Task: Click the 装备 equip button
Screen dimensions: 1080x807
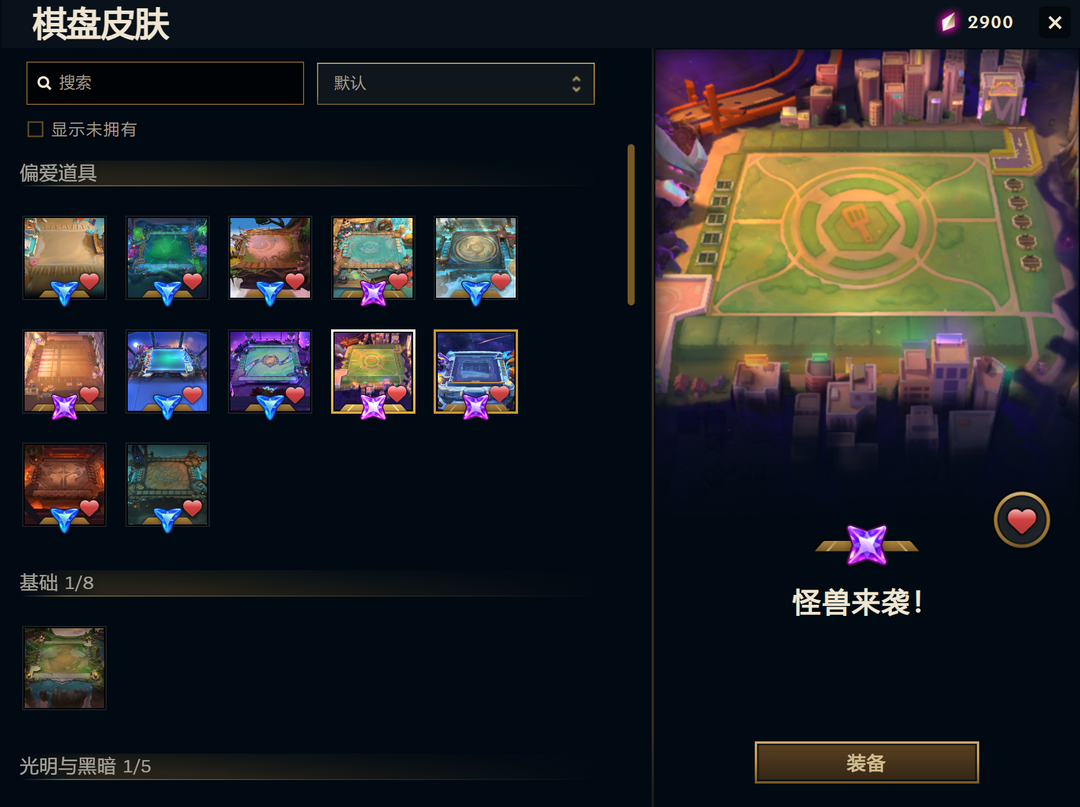Action: click(x=866, y=762)
